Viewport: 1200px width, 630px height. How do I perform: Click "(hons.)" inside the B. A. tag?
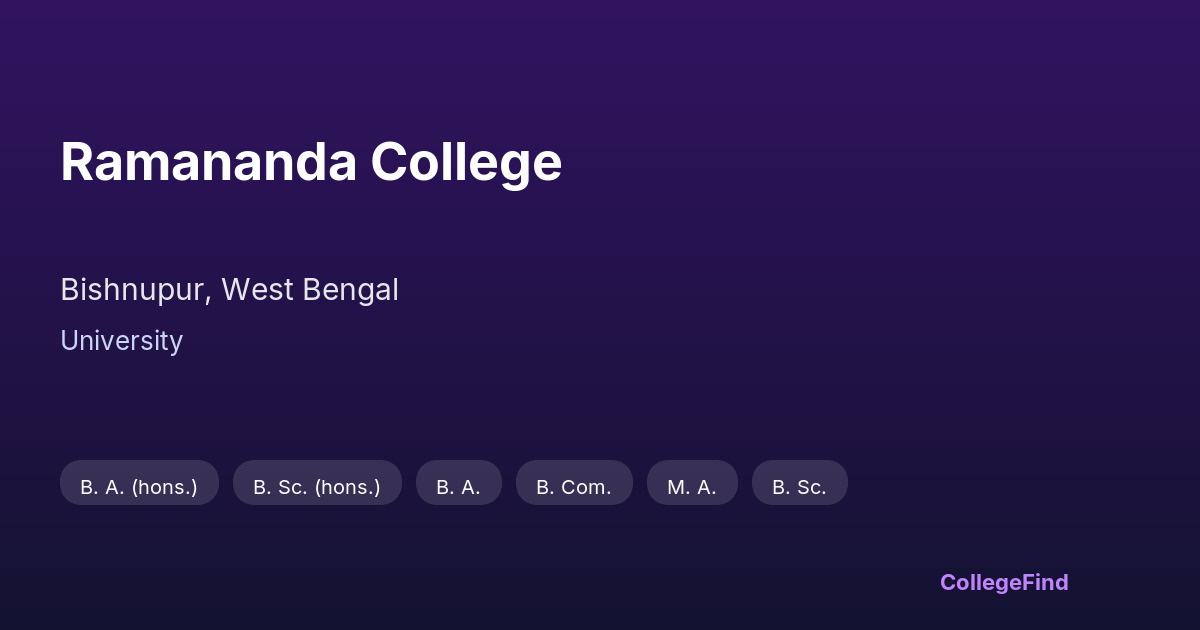pos(164,487)
